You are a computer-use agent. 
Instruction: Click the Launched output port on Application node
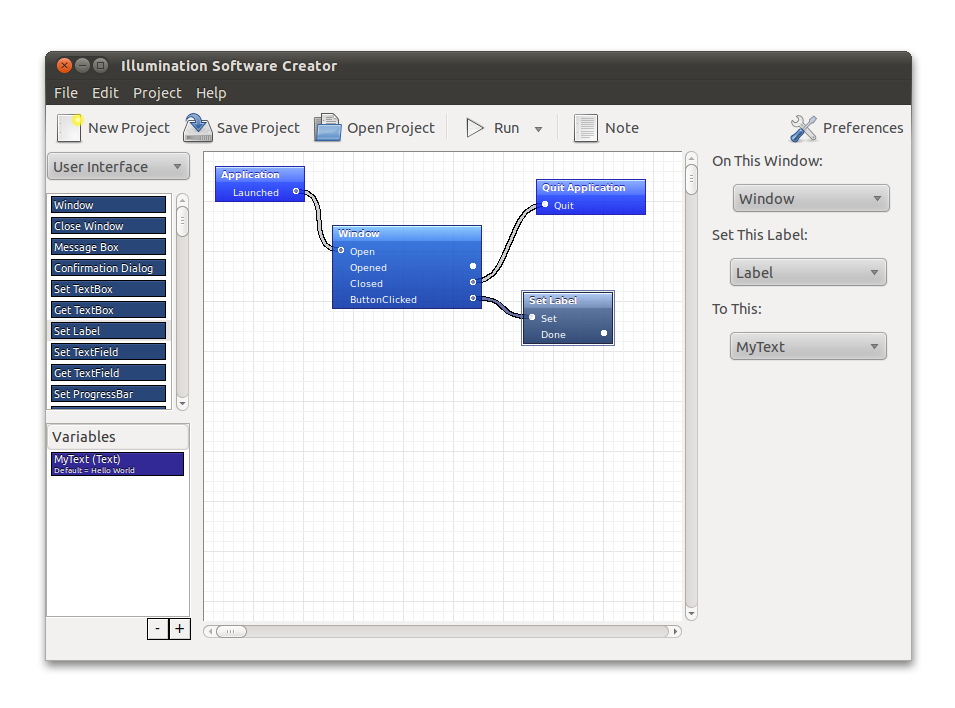pos(296,191)
